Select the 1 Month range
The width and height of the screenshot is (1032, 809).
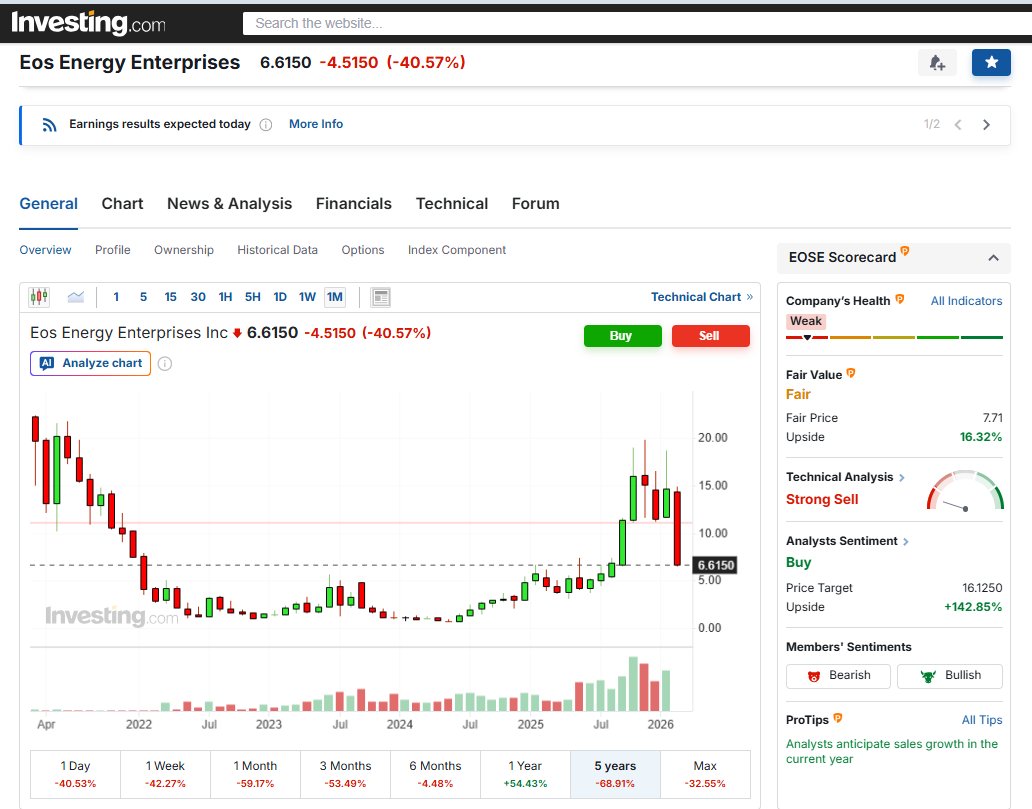[x=255, y=774]
